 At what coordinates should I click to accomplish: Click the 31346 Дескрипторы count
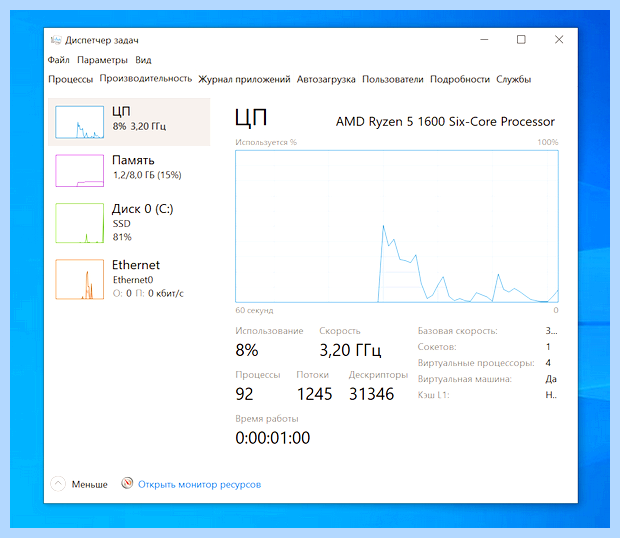371,394
